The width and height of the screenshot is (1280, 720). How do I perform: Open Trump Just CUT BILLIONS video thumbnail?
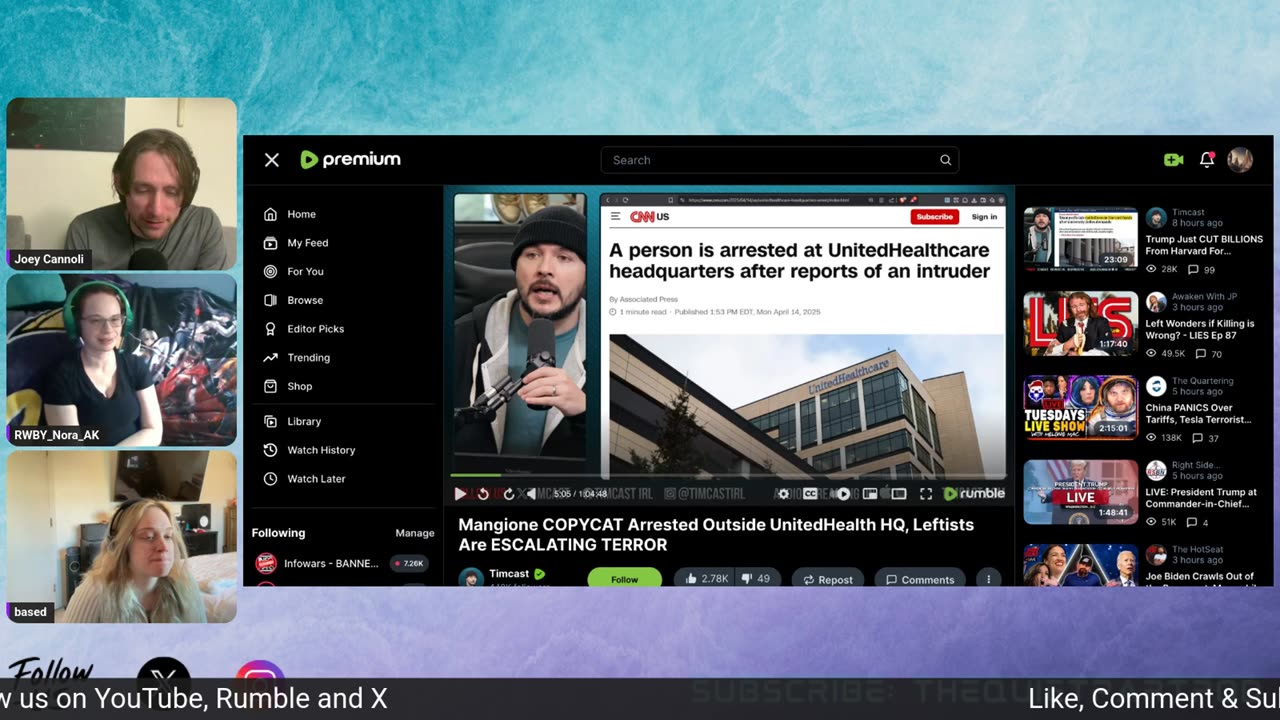coord(1080,238)
